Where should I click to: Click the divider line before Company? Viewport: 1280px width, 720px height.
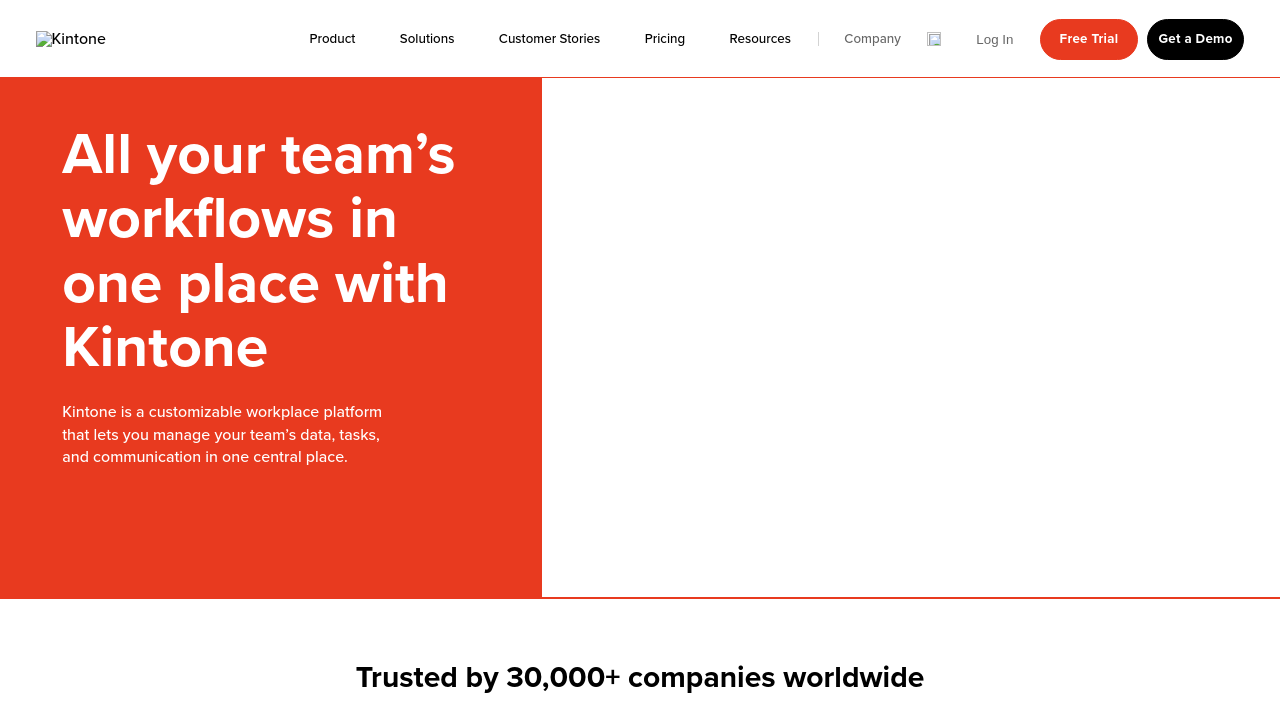[818, 39]
